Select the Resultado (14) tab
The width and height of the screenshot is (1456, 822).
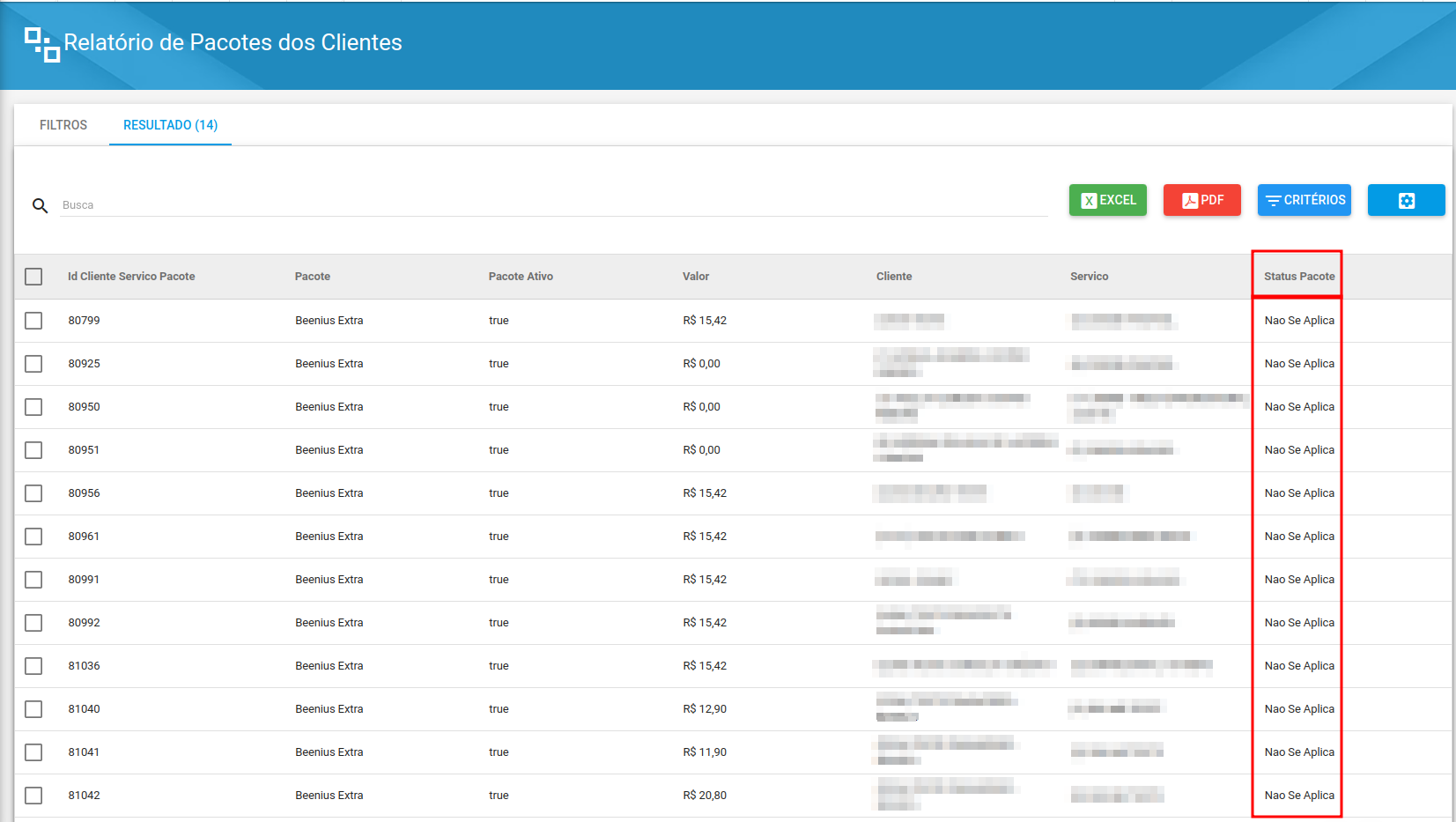[170, 125]
